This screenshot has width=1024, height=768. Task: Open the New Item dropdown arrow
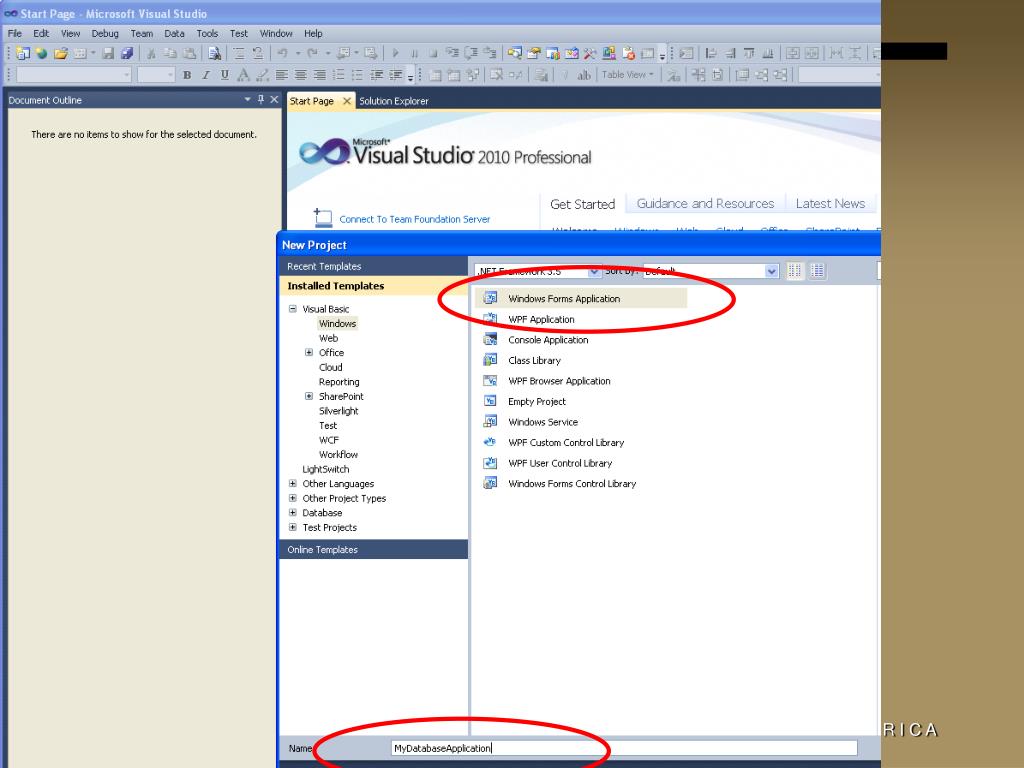click(93, 54)
